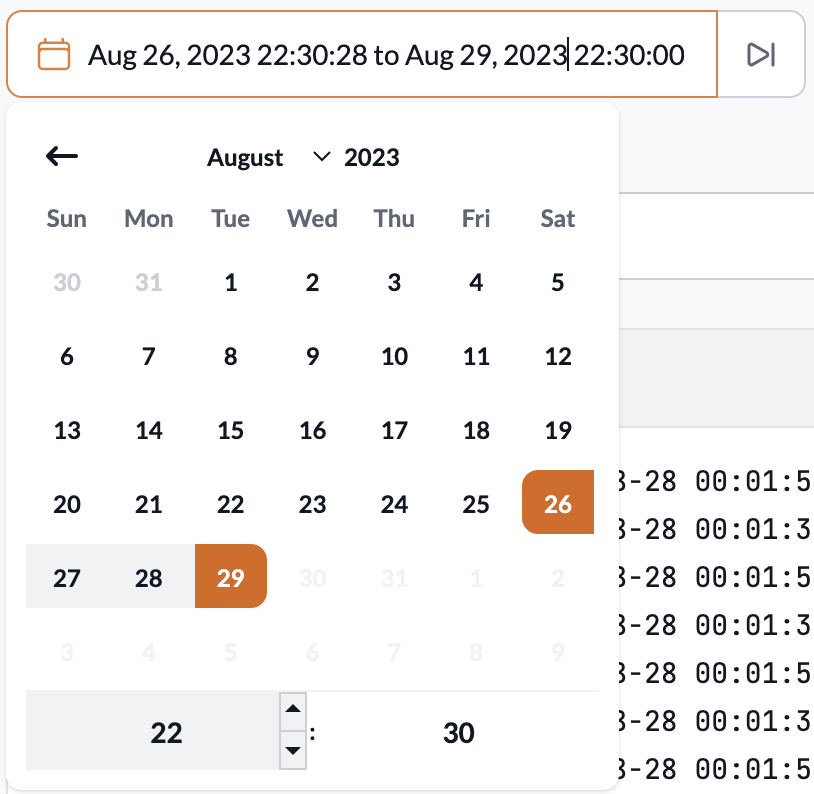Click the date range text input
Image resolution: width=814 pixels, height=794 pixels.
(x=386, y=54)
